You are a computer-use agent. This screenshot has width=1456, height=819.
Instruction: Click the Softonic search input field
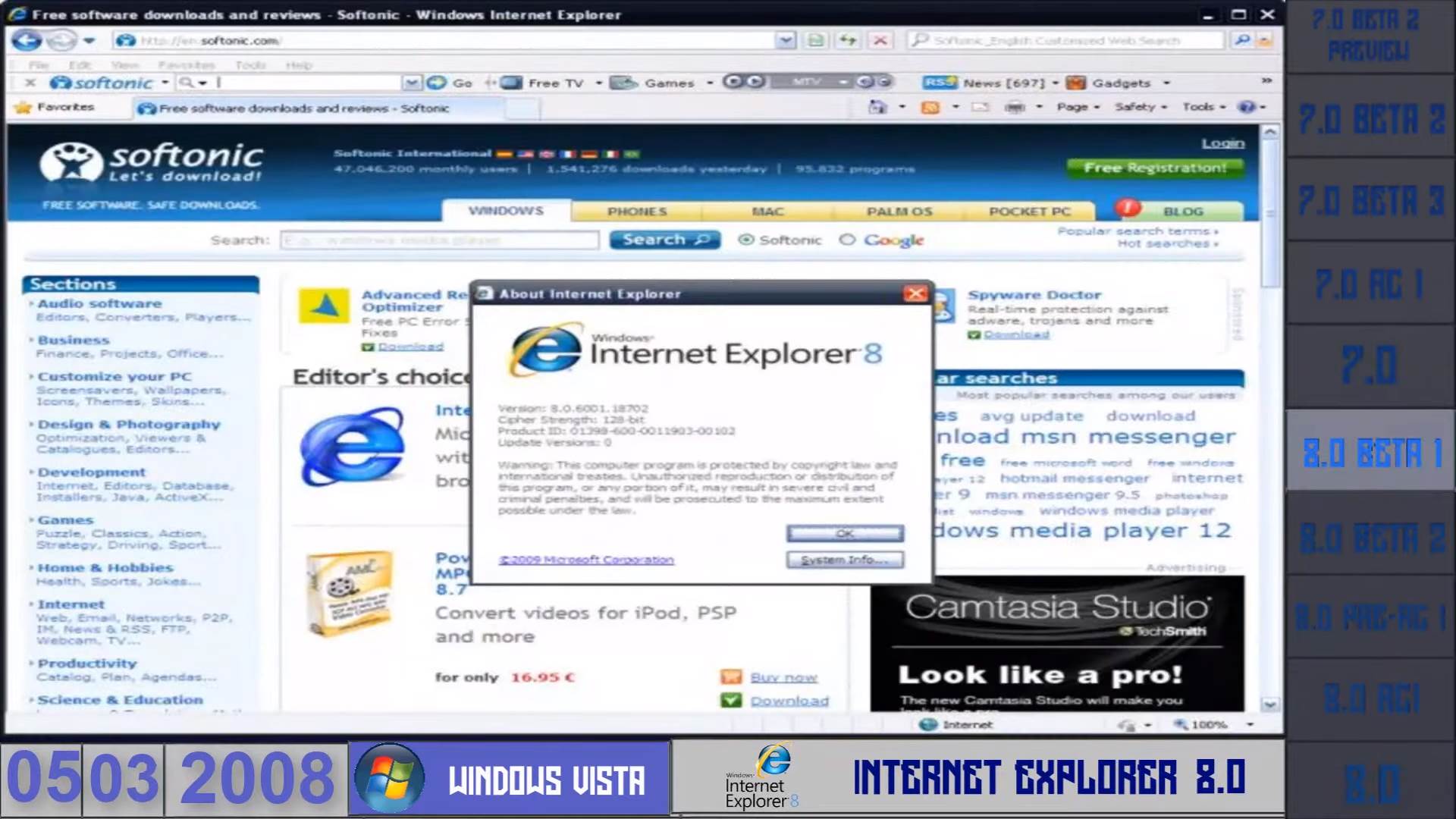coord(440,240)
